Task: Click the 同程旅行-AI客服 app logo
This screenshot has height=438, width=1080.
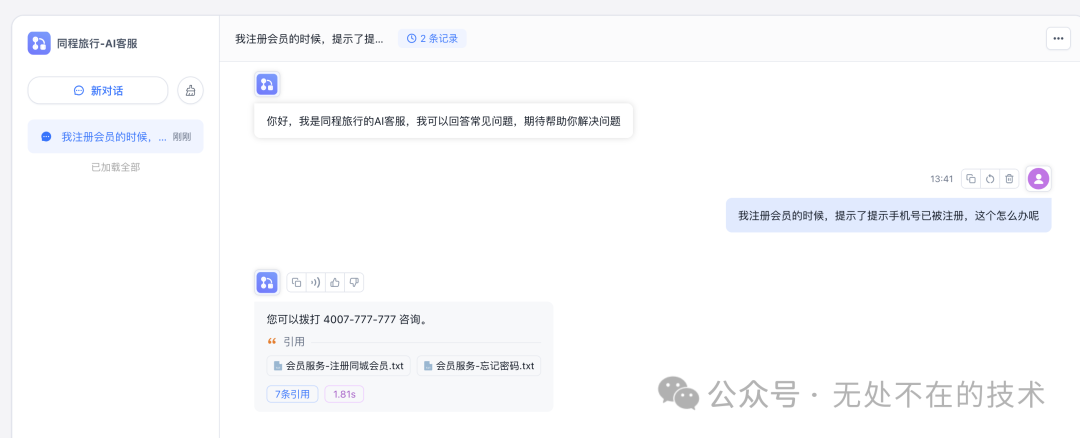Action: [x=39, y=43]
